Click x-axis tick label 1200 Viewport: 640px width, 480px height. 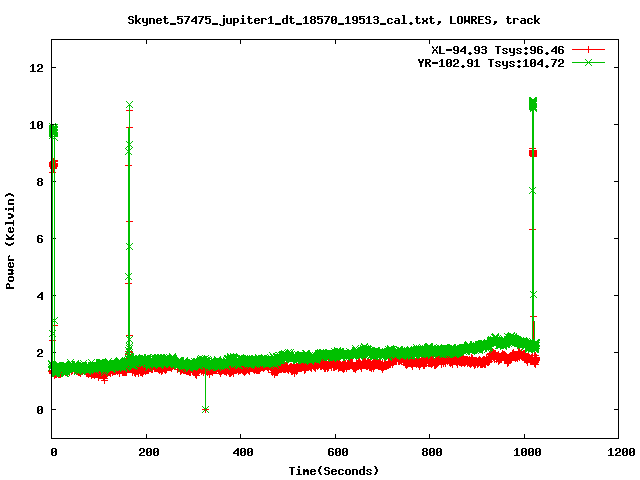pyautogui.click(x=621, y=452)
